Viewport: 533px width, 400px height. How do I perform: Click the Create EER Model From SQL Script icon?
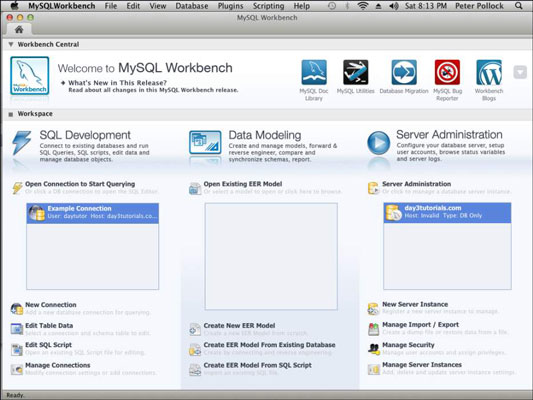(195, 369)
